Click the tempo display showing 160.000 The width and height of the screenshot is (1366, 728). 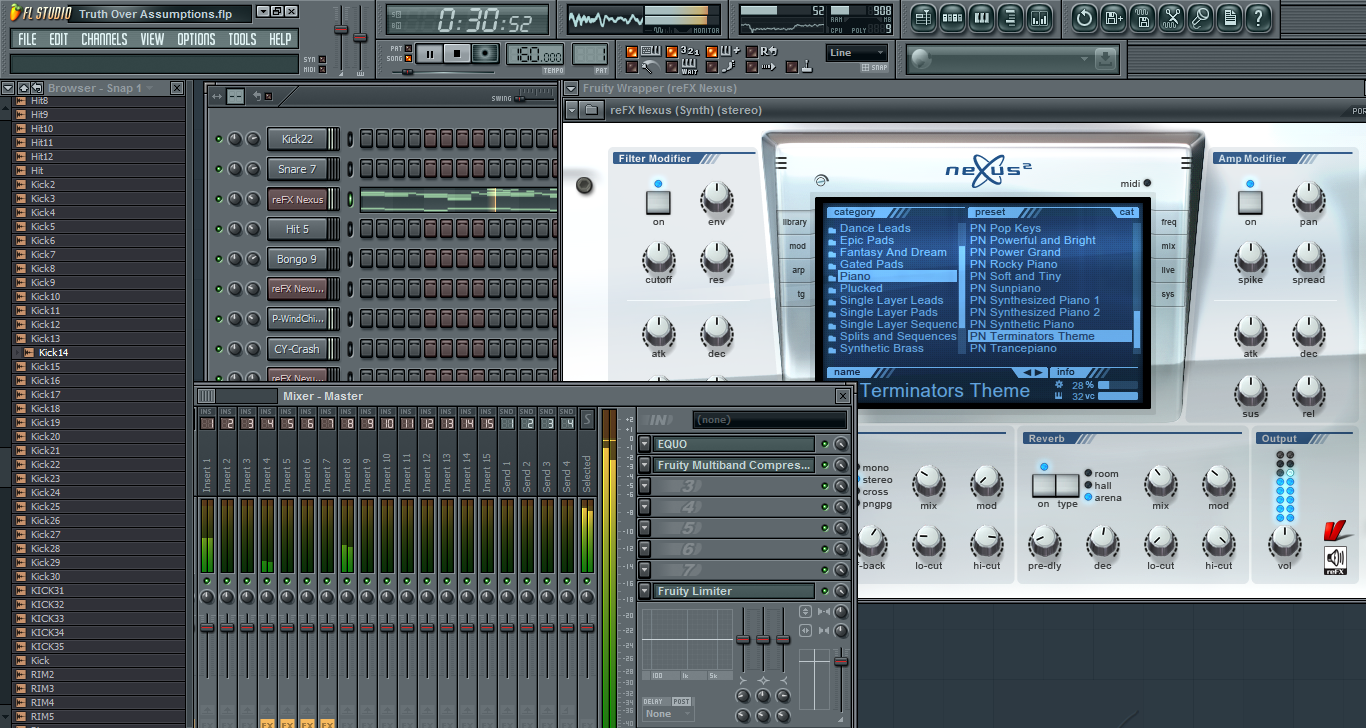coord(535,54)
